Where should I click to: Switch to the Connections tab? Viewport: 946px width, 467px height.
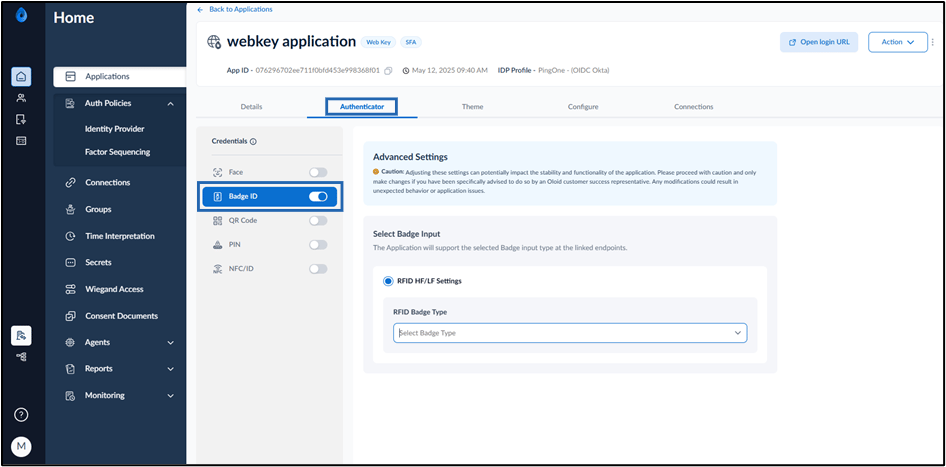pos(693,107)
